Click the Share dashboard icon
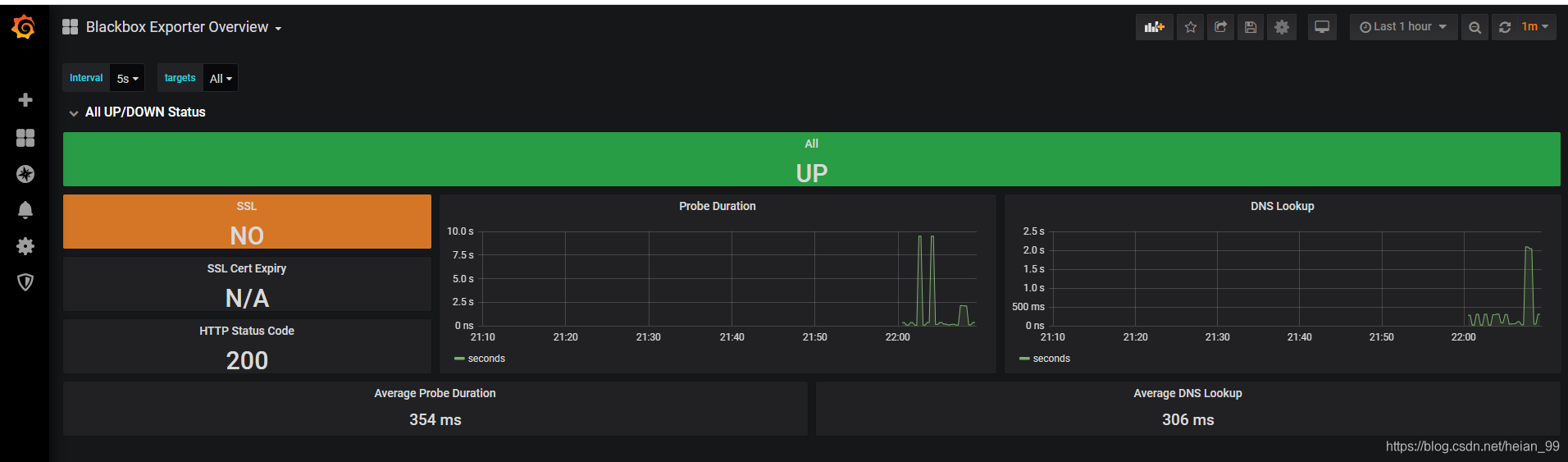Screen dimensions: 1568x462 click(x=1220, y=27)
